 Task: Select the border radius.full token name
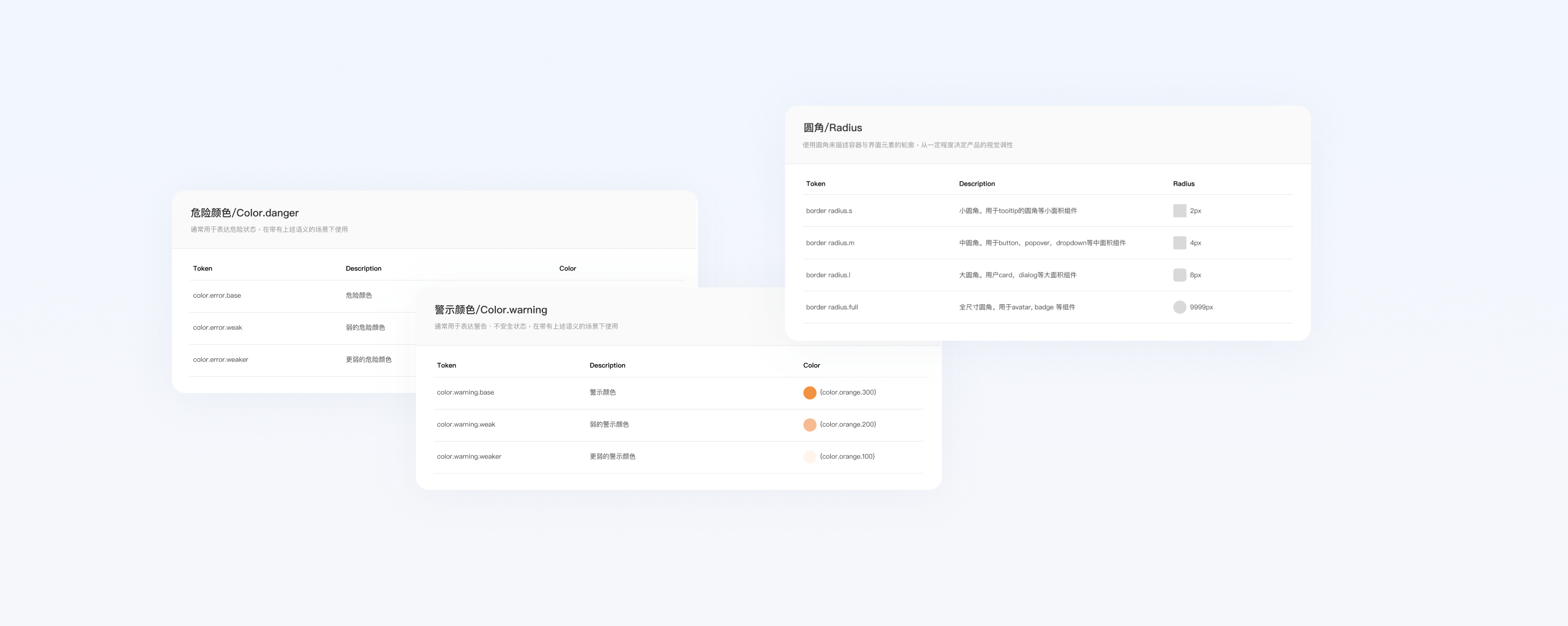(831, 307)
